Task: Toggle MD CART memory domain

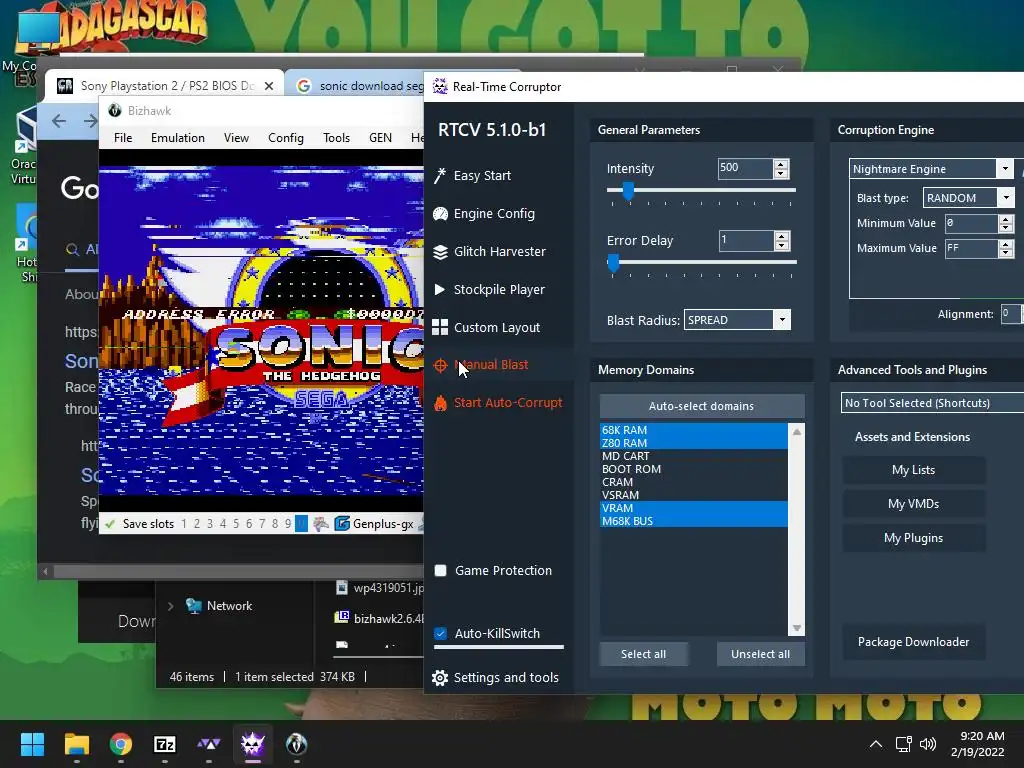Action: coord(694,456)
